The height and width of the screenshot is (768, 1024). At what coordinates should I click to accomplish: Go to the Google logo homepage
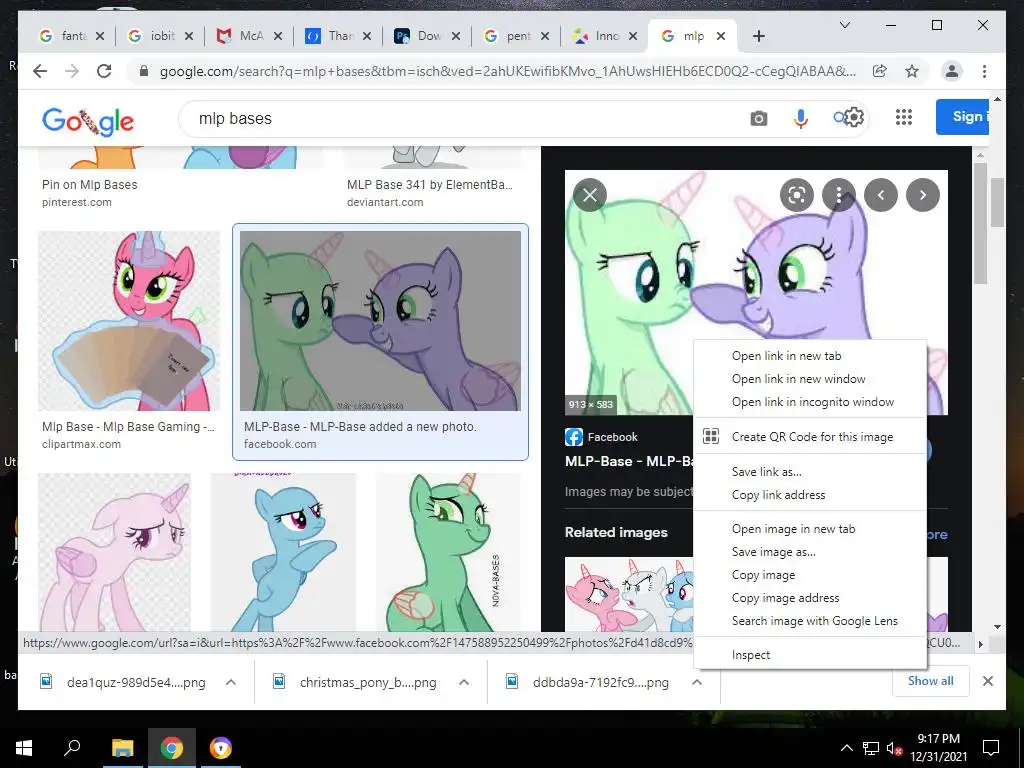88,120
